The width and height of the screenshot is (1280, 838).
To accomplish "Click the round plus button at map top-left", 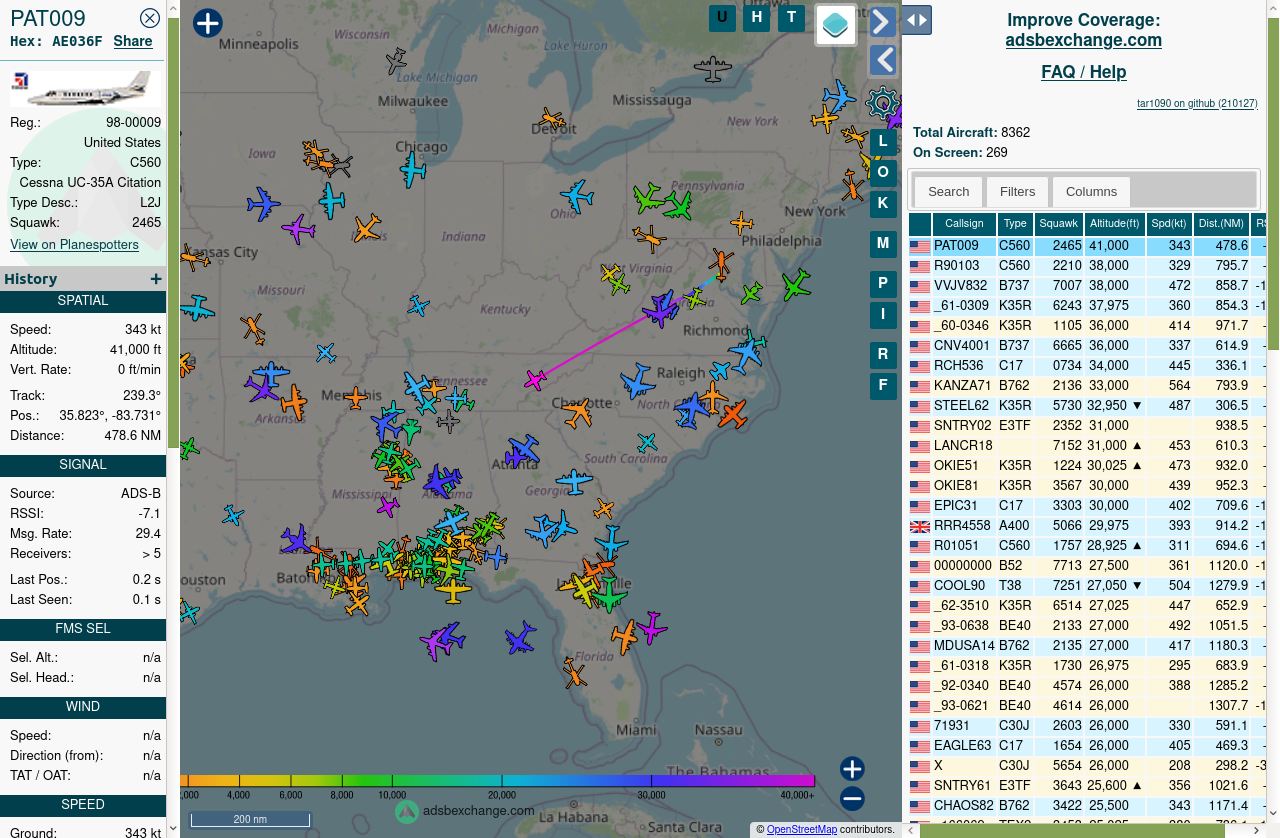I will click(x=207, y=23).
